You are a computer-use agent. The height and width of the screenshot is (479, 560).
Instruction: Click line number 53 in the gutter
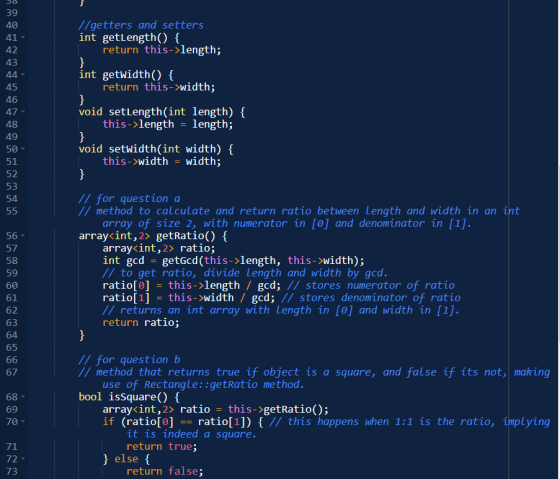[x=12, y=186]
